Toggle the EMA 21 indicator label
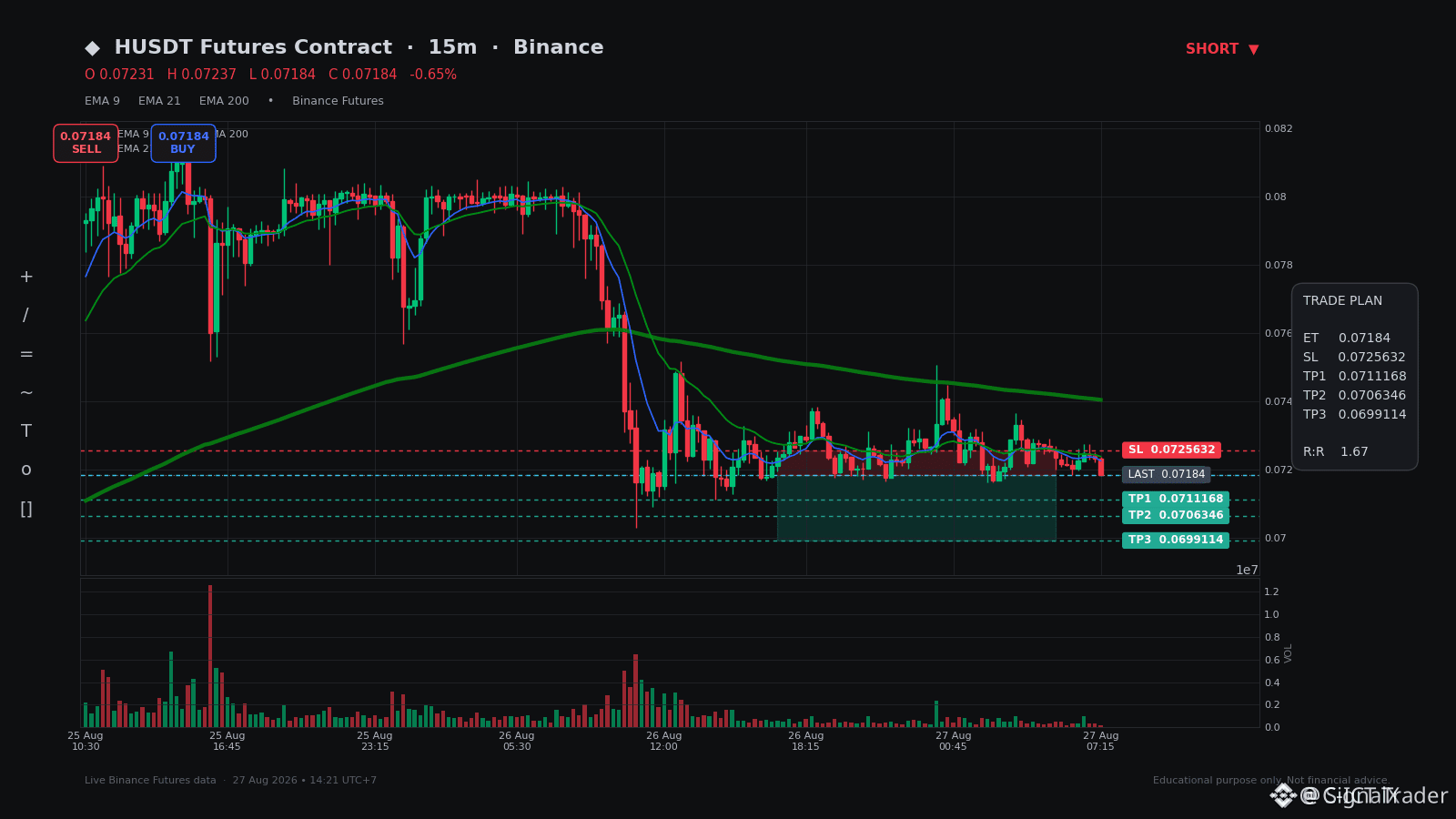1456x819 pixels. click(159, 101)
